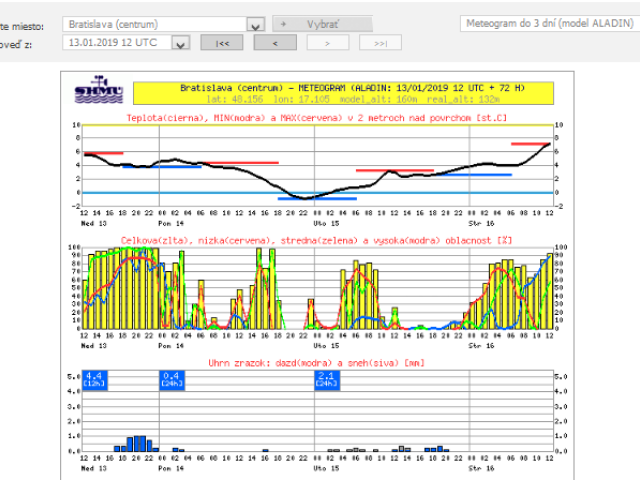Click the 0.4 (24h) precipitation total box
The width and height of the screenshot is (640, 480).
pyautogui.click(x=172, y=380)
